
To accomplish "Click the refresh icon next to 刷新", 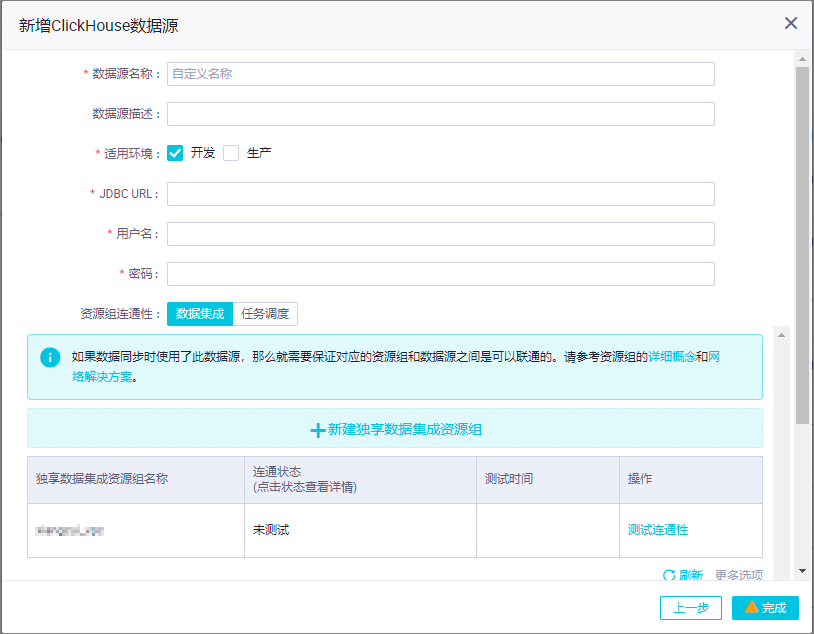I will tap(669, 575).
